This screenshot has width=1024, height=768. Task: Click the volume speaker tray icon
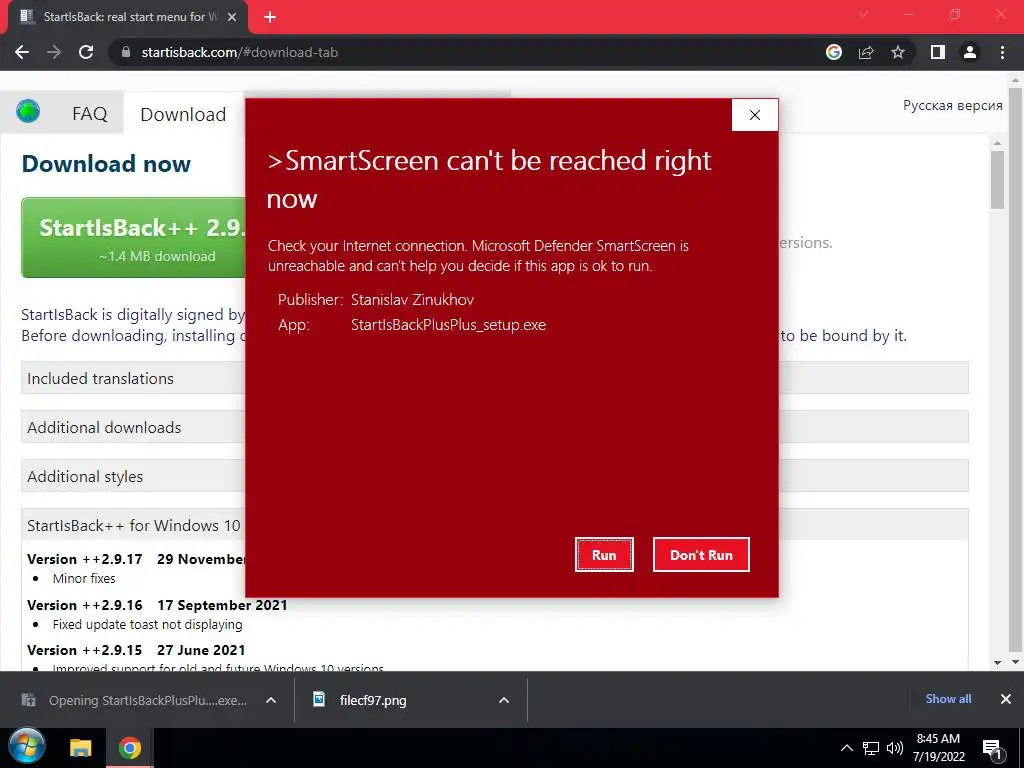[x=895, y=748]
